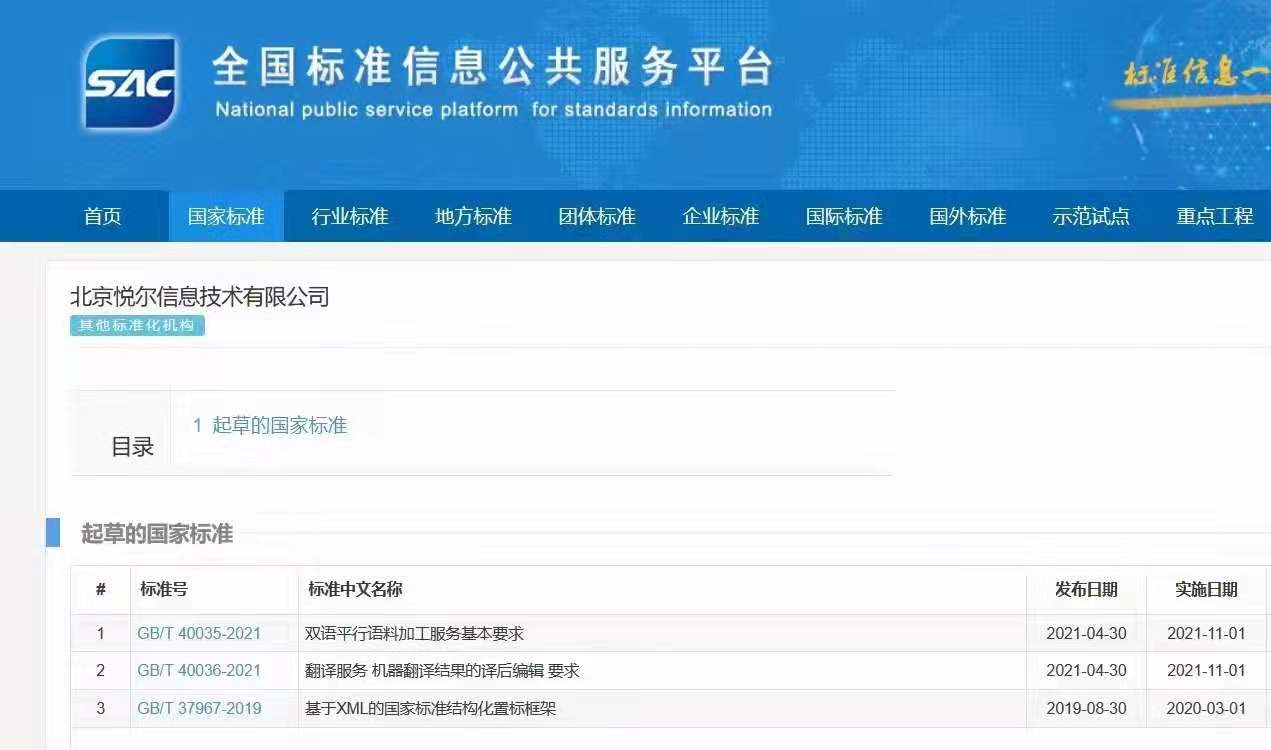Navigate to the 国外标准 tab

coord(965,216)
